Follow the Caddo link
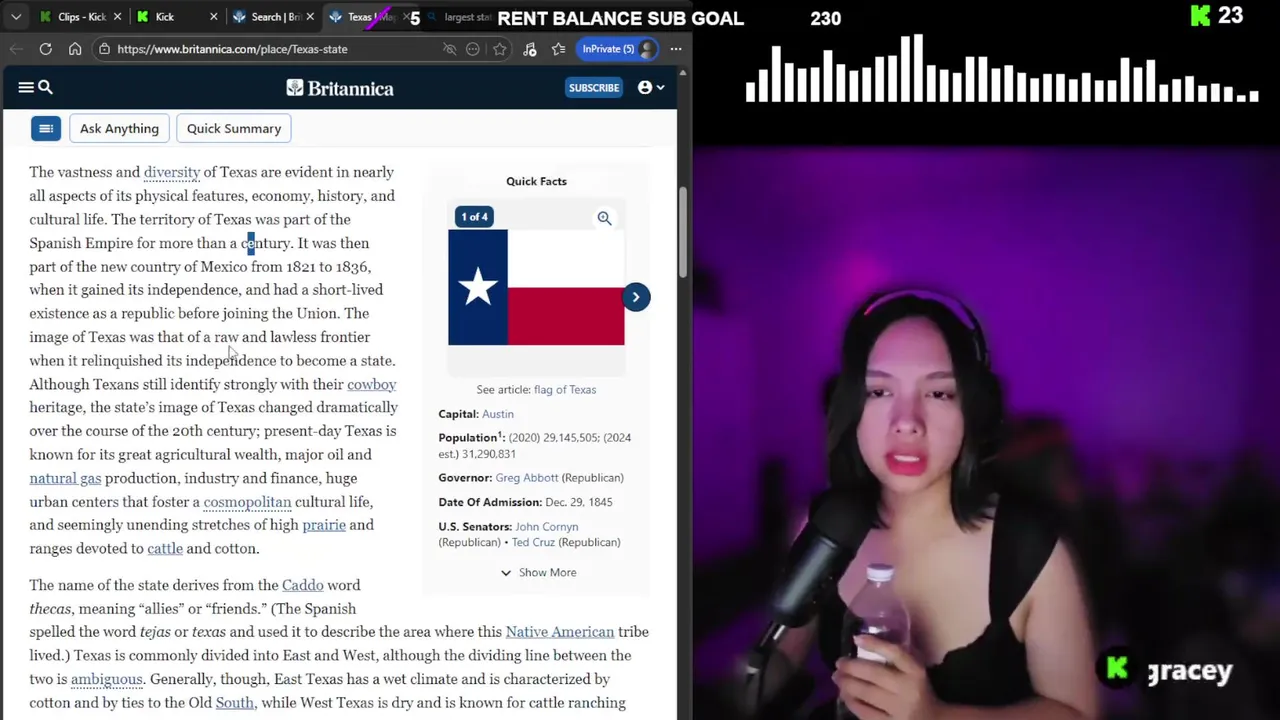This screenshot has width=1280, height=720. coord(303,585)
